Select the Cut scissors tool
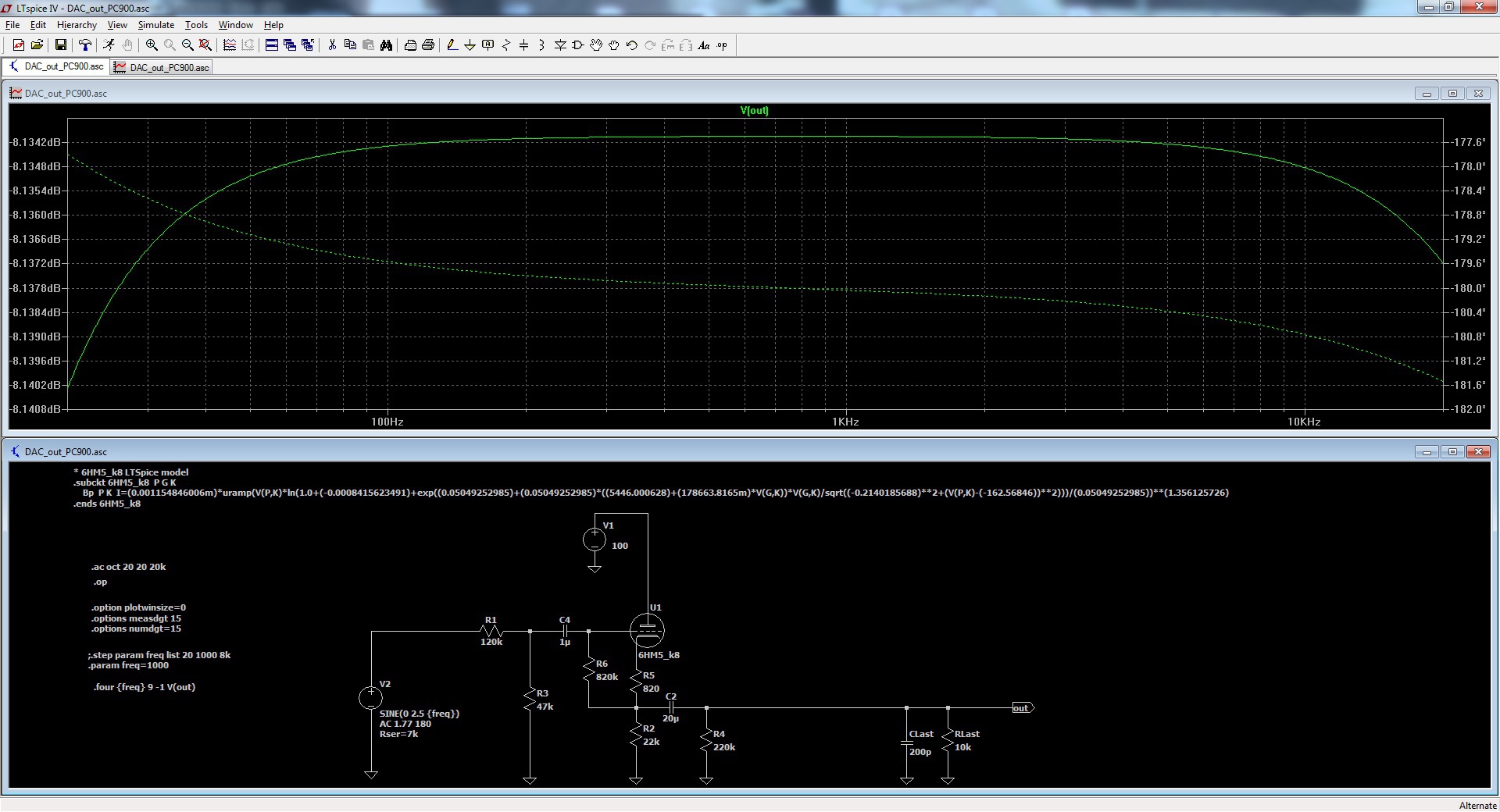 tap(332, 45)
